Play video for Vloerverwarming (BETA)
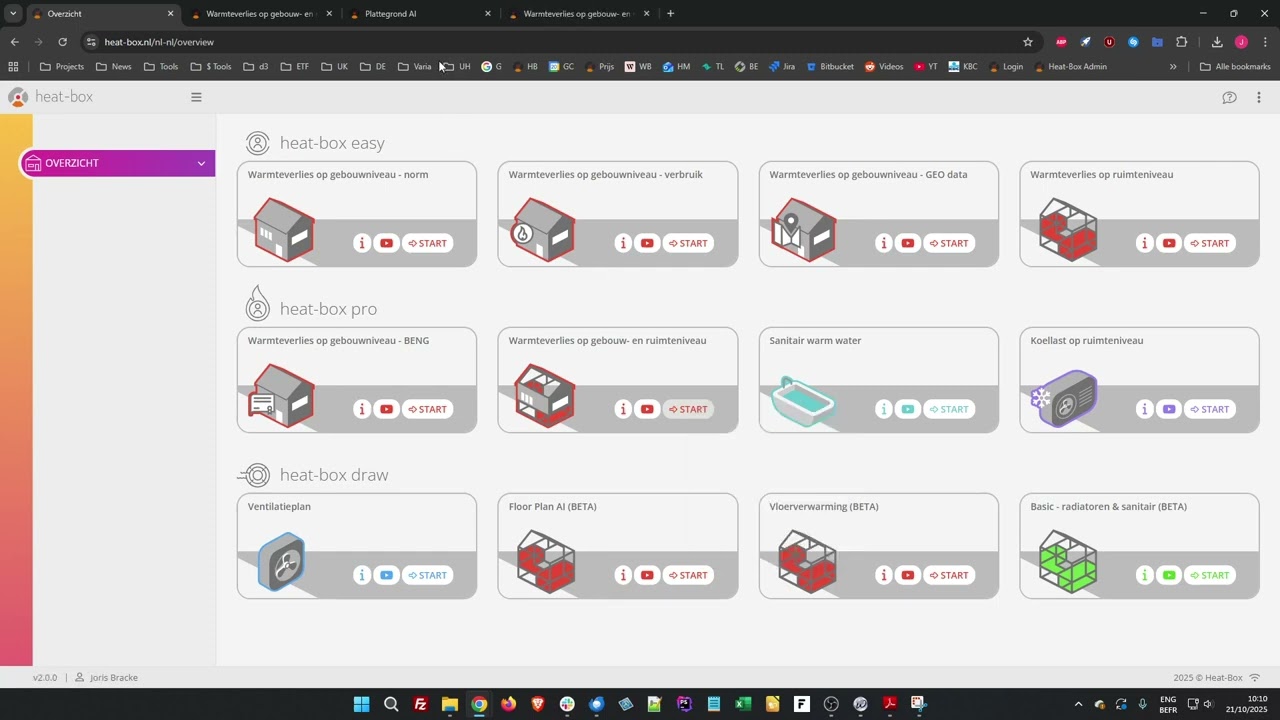The width and height of the screenshot is (1280, 720). click(908, 575)
